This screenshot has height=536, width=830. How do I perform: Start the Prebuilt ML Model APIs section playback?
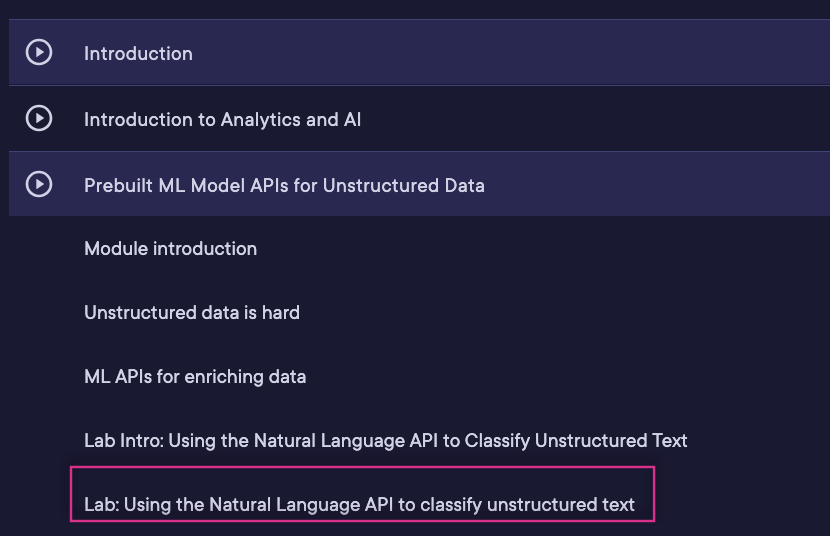pos(39,185)
